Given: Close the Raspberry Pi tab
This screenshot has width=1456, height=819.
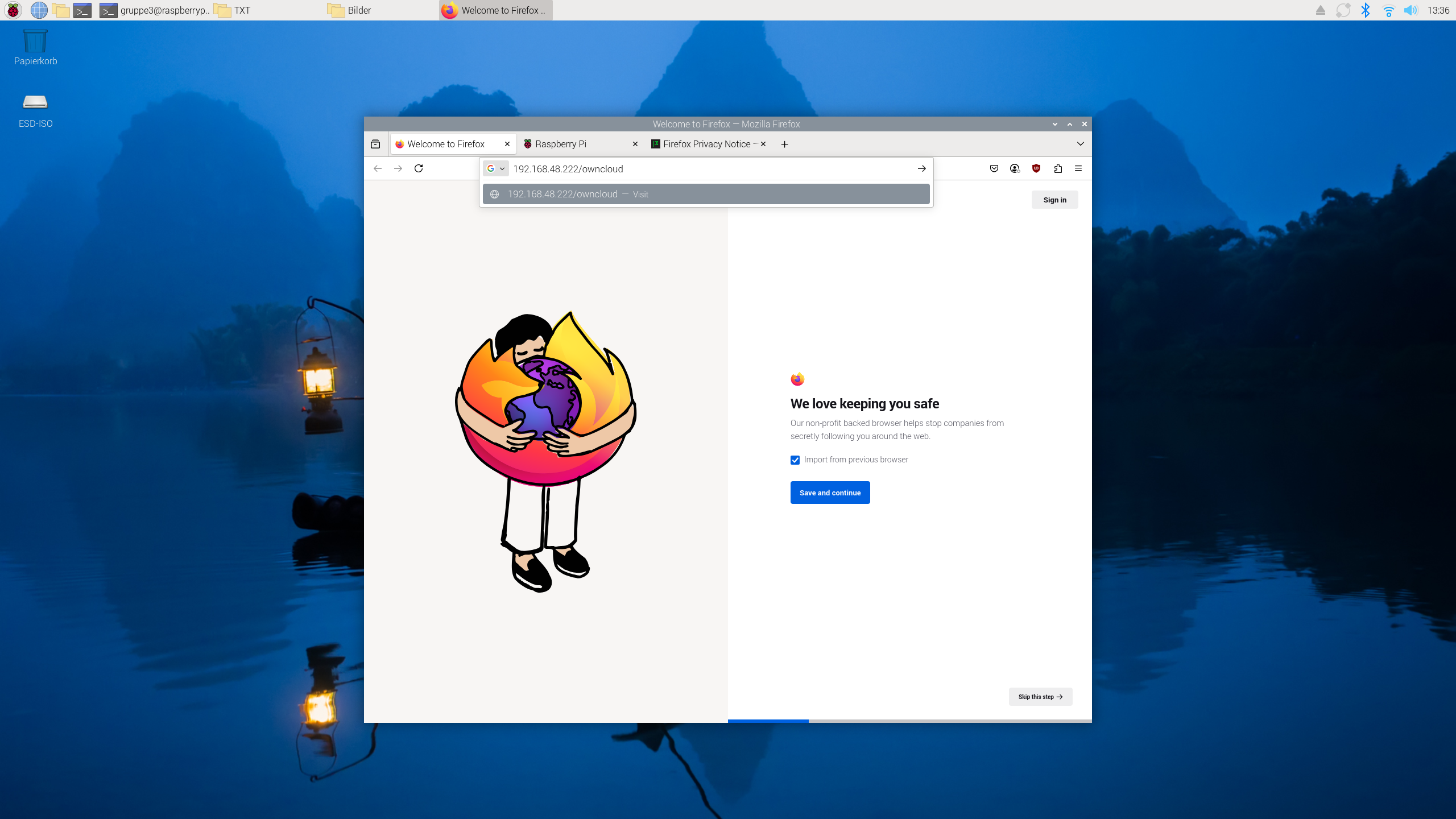Looking at the screenshot, I should click(635, 144).
